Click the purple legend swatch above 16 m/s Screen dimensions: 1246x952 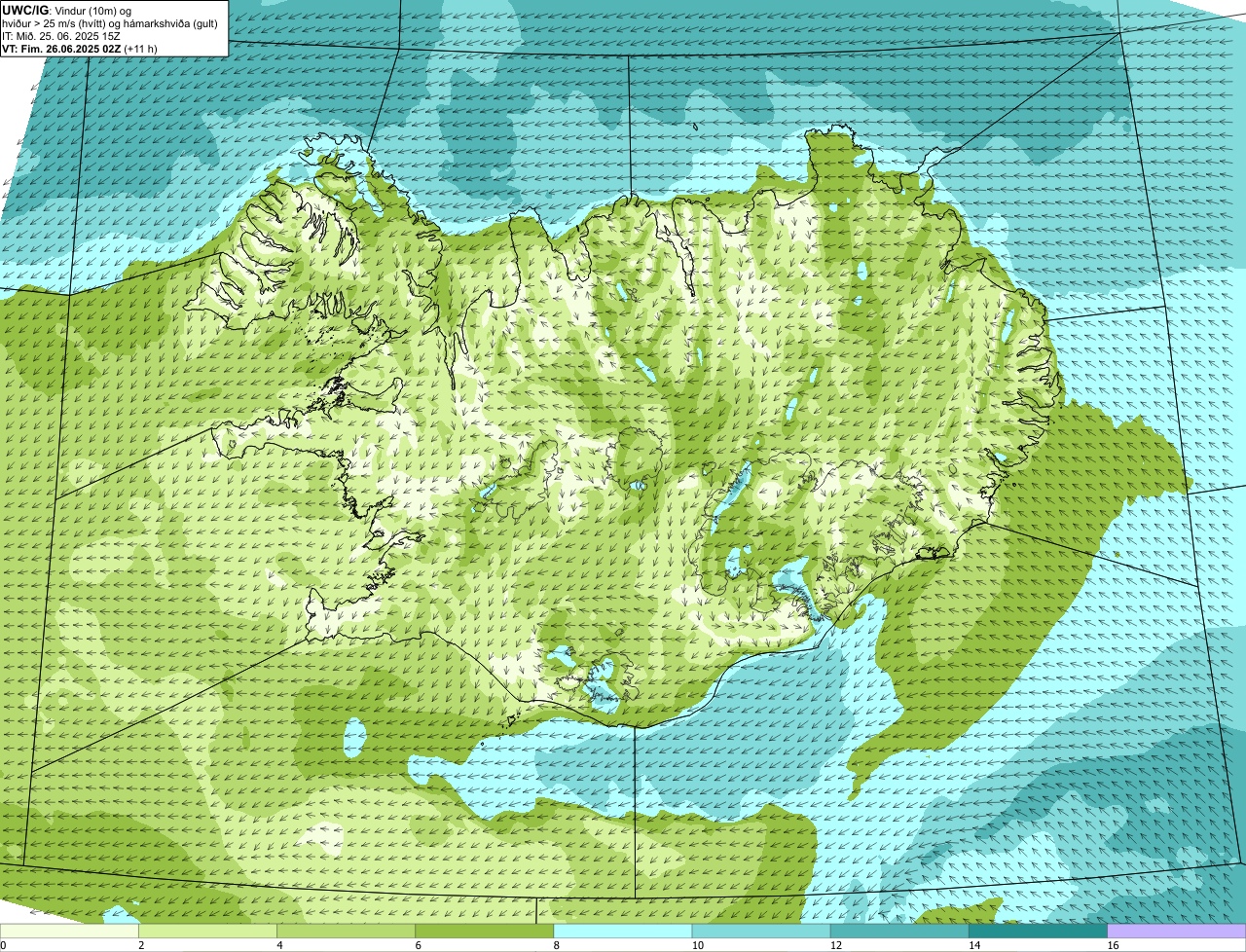click(1177, 931)
